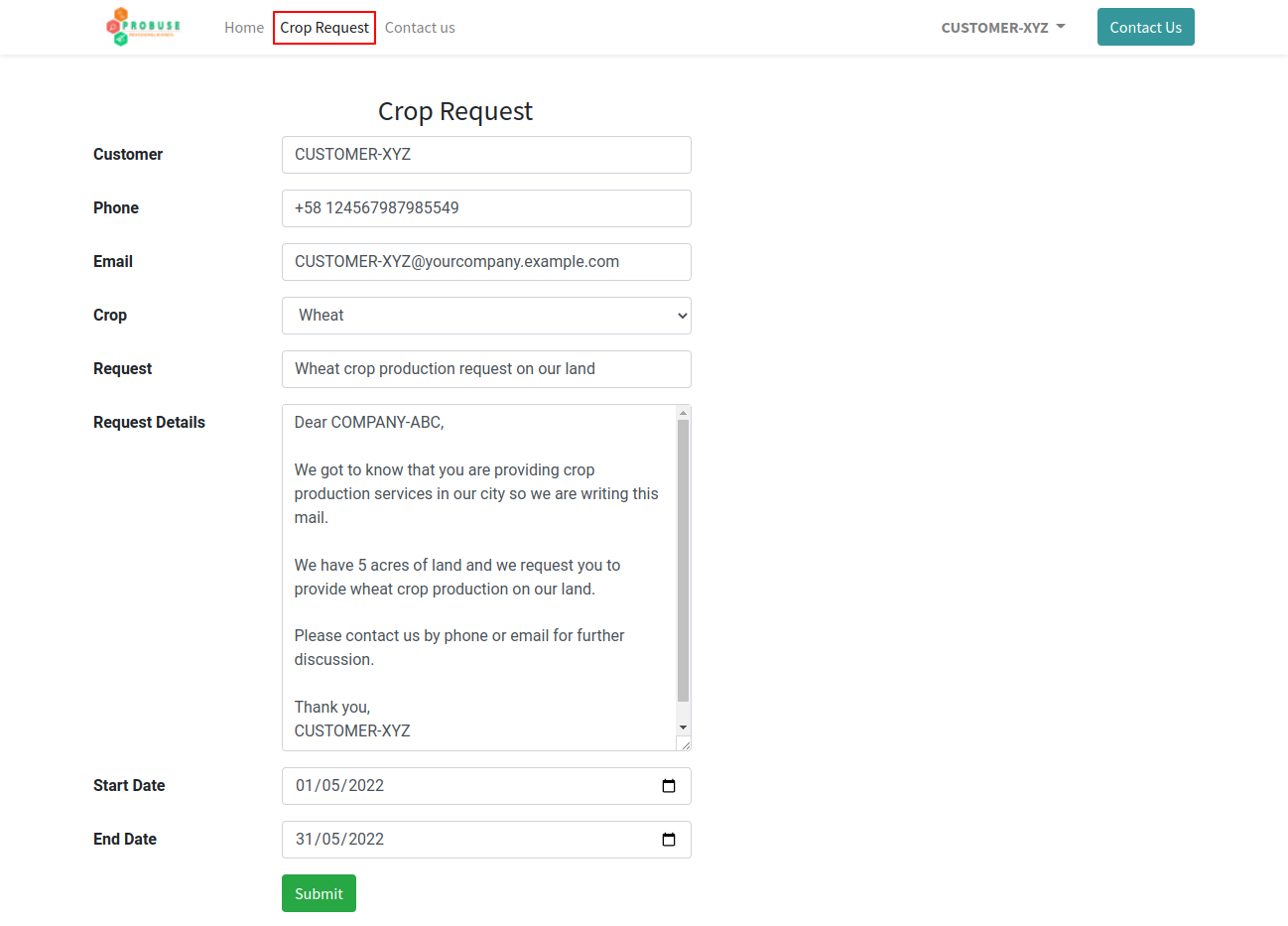Select the Crop Request nav tab
Screen dimensions: 1288x926
324,28
